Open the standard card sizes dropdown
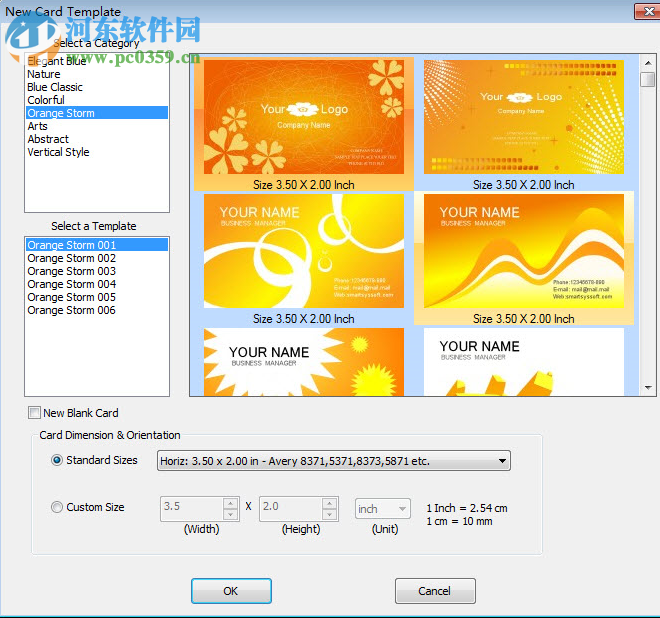Viewport: 660px width, 618px height. [333, 461]
